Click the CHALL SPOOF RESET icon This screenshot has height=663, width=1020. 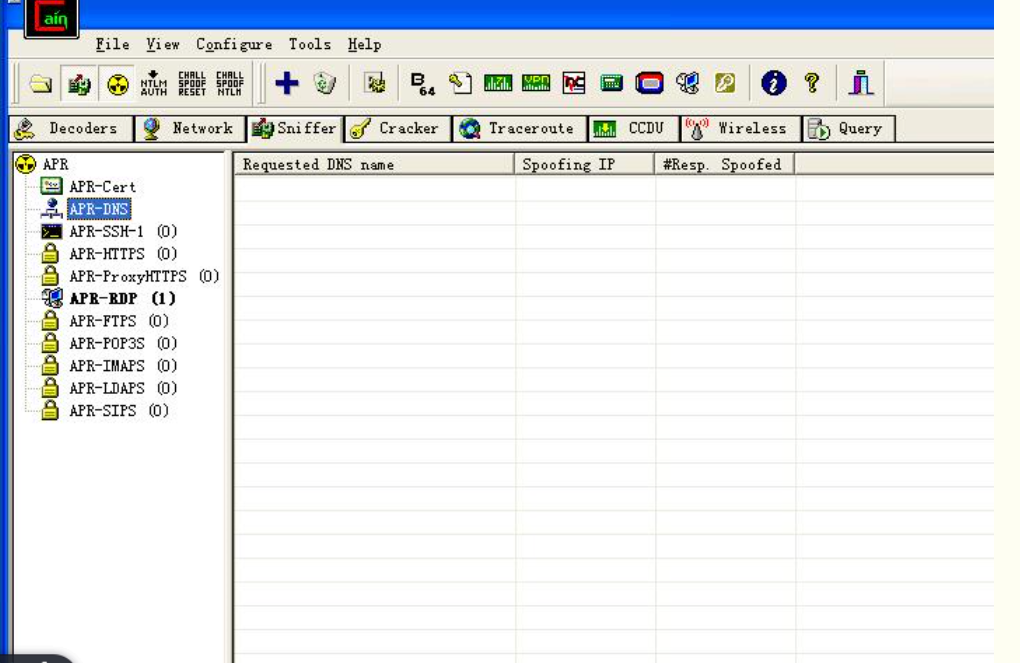point(192,83)
